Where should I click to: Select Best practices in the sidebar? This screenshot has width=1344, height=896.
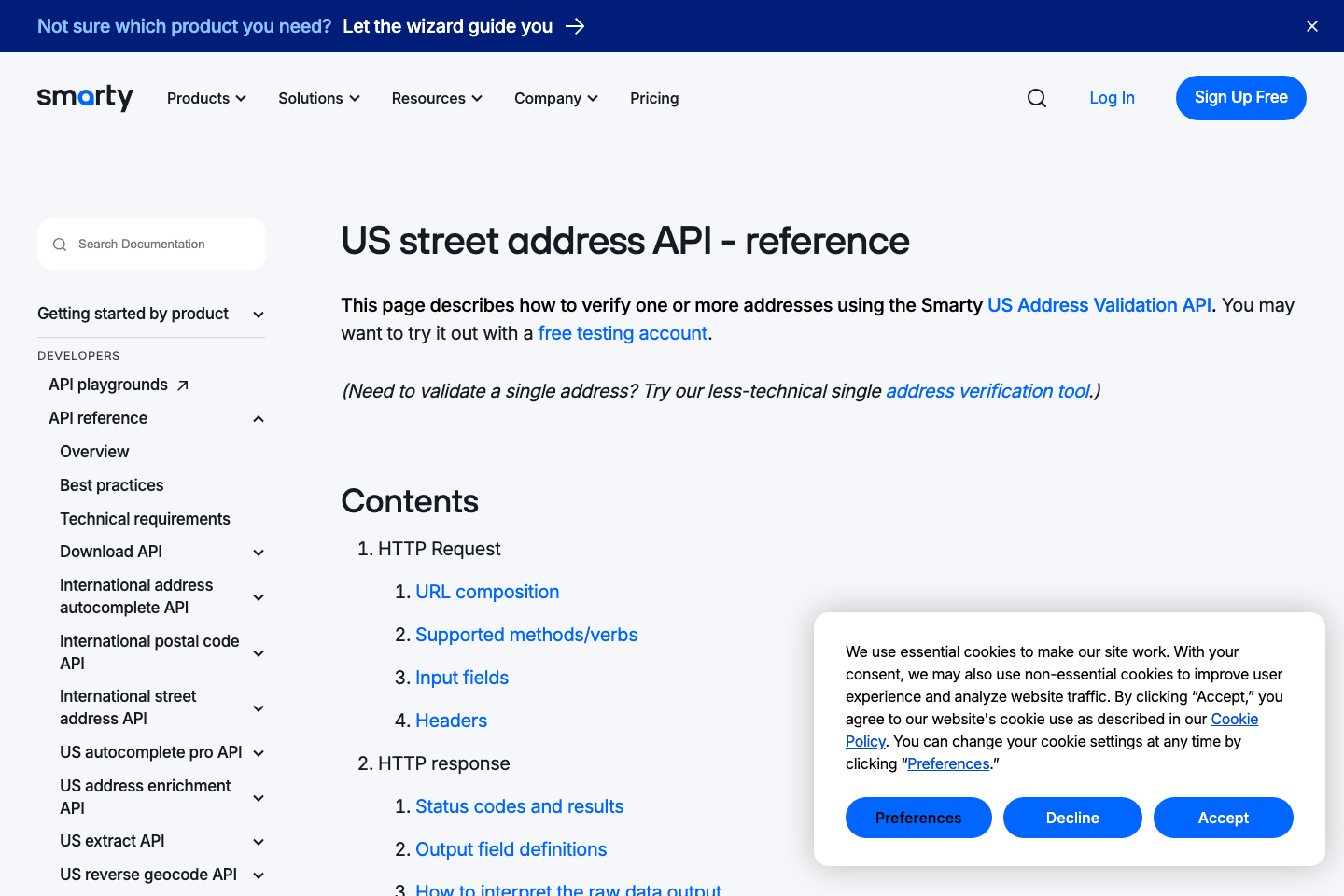coord(111,485)
